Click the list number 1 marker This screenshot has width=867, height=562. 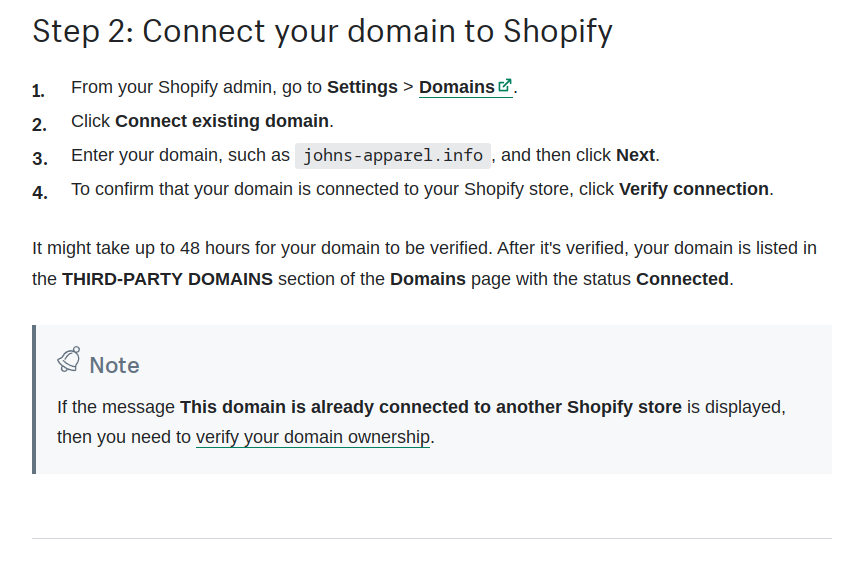pyautogui.click(x=38, y=91)
